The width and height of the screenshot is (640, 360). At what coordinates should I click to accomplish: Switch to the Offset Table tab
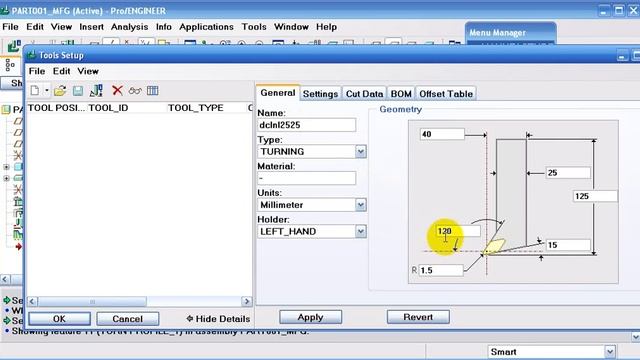[446, 94]
